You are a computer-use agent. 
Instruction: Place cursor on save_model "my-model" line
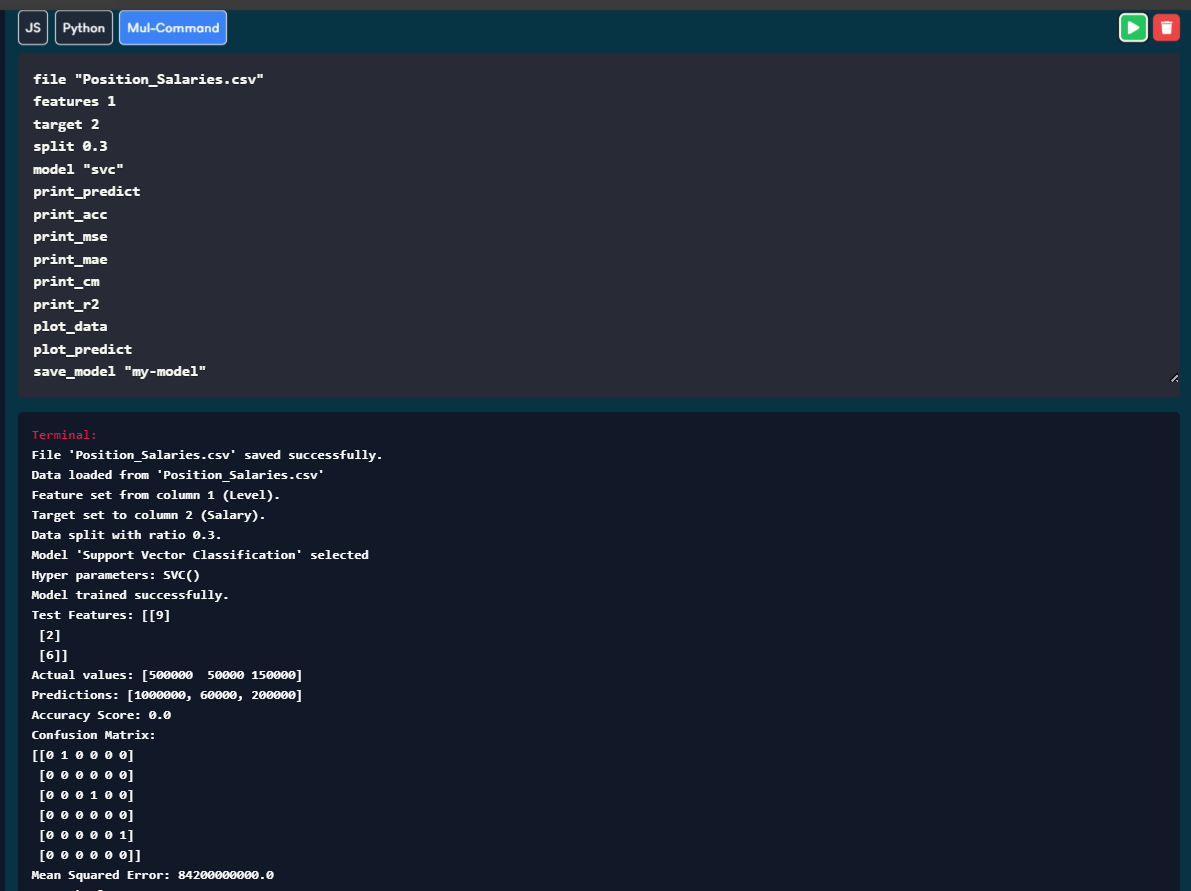[x=119, y=372]
